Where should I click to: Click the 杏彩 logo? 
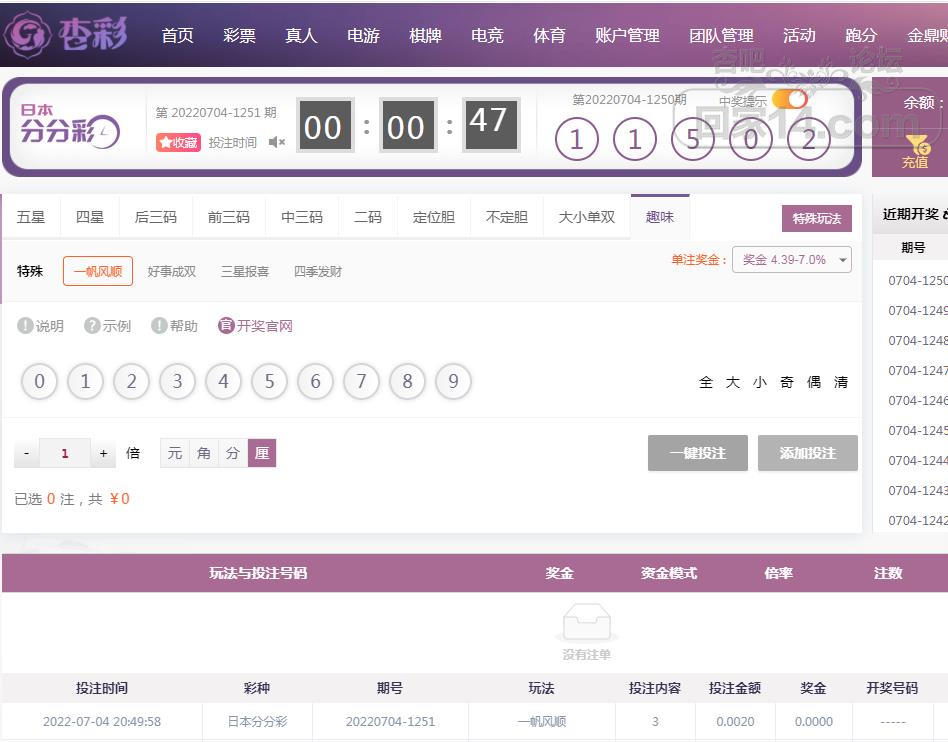(66, 34)
